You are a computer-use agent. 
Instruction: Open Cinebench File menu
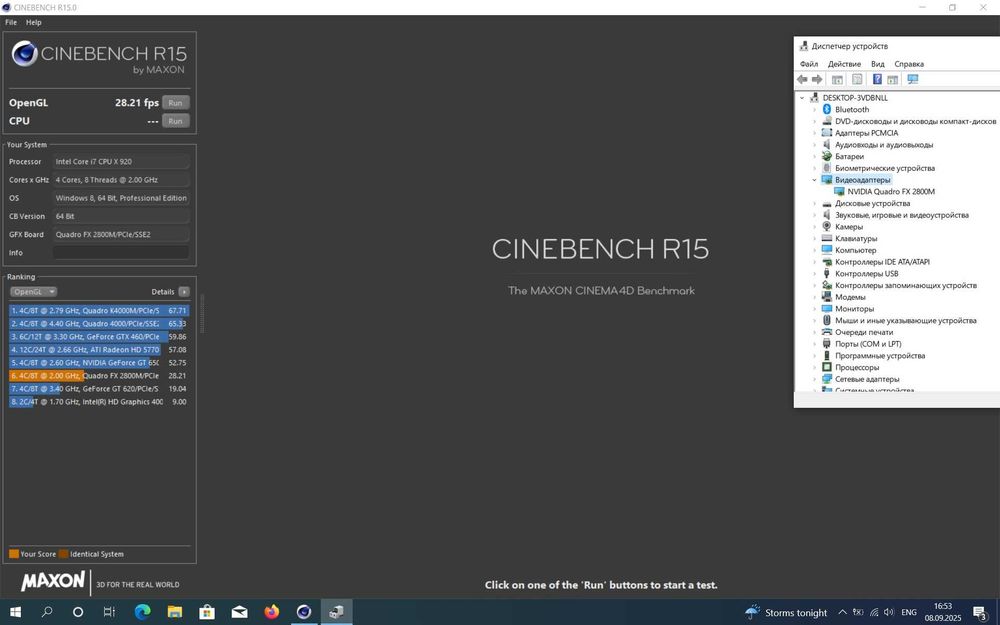pos(11,22)
